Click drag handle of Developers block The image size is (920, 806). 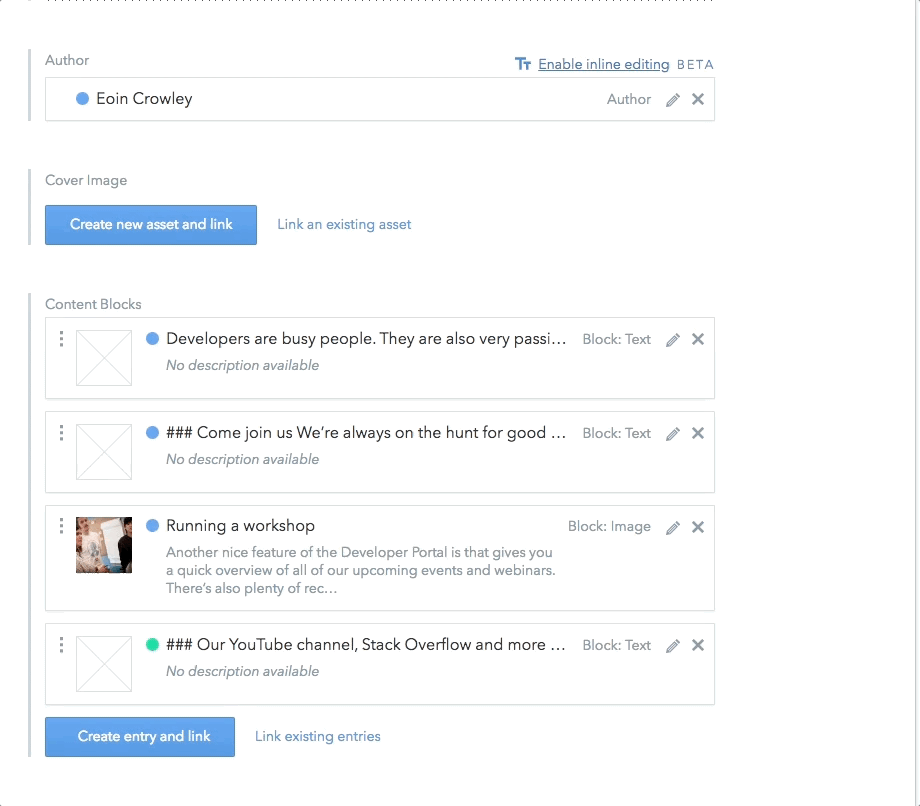click(61, 339)
